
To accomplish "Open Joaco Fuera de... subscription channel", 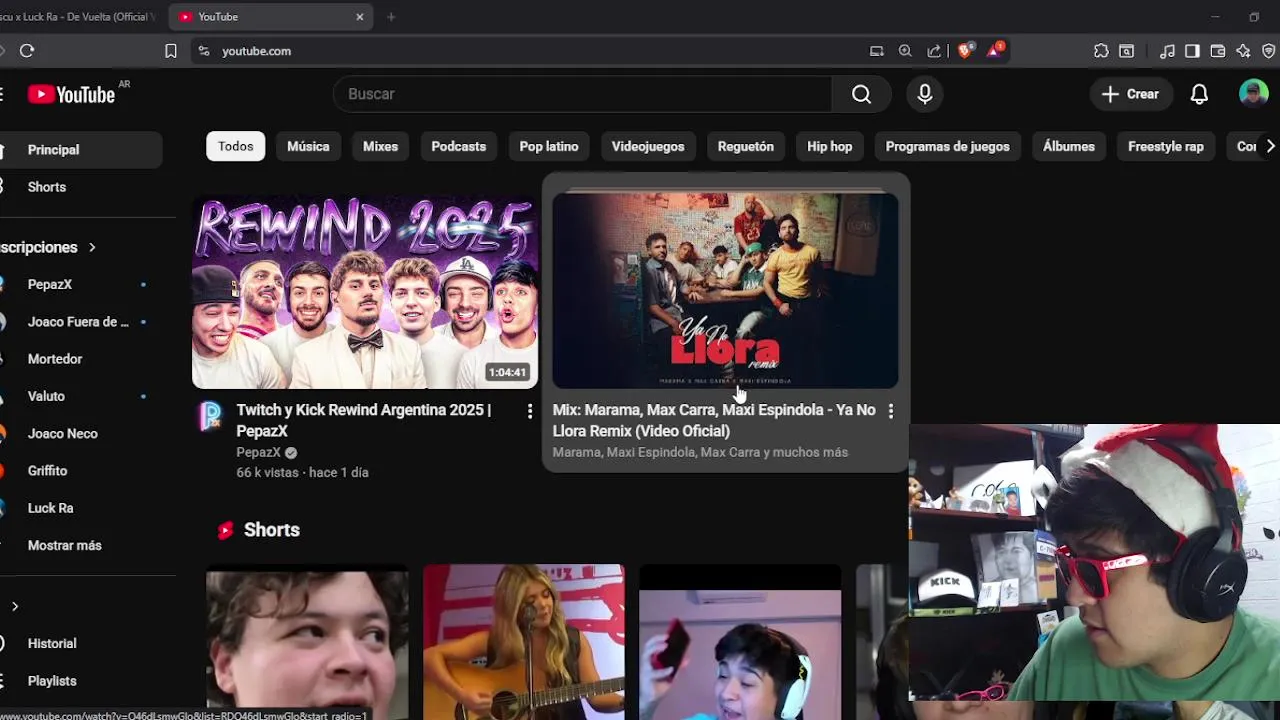I will (80, 322).
